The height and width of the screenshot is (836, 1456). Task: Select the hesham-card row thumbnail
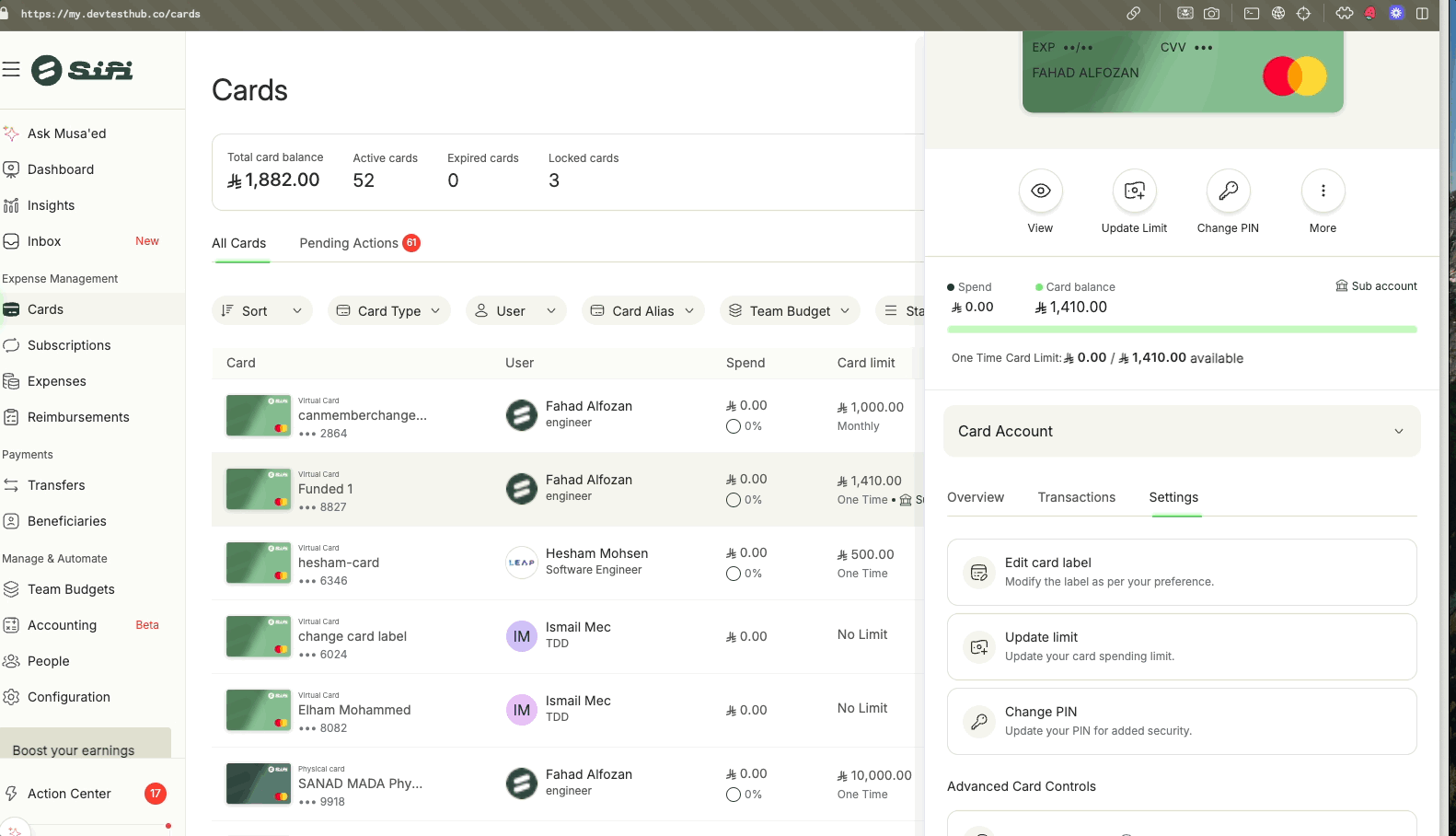[259, 563]
